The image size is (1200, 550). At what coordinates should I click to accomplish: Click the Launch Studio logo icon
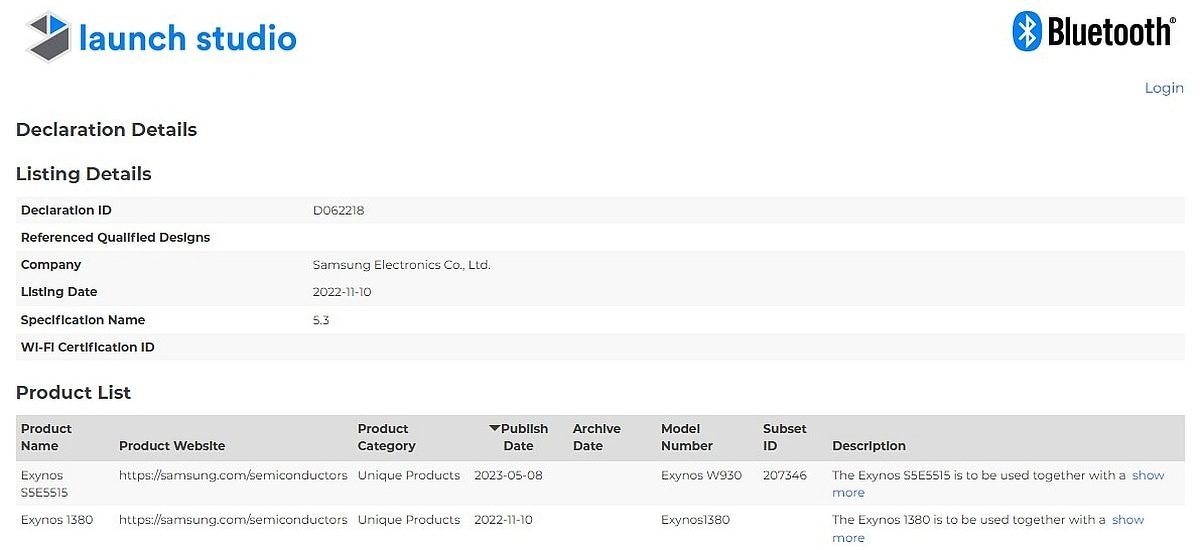[48, 38]
